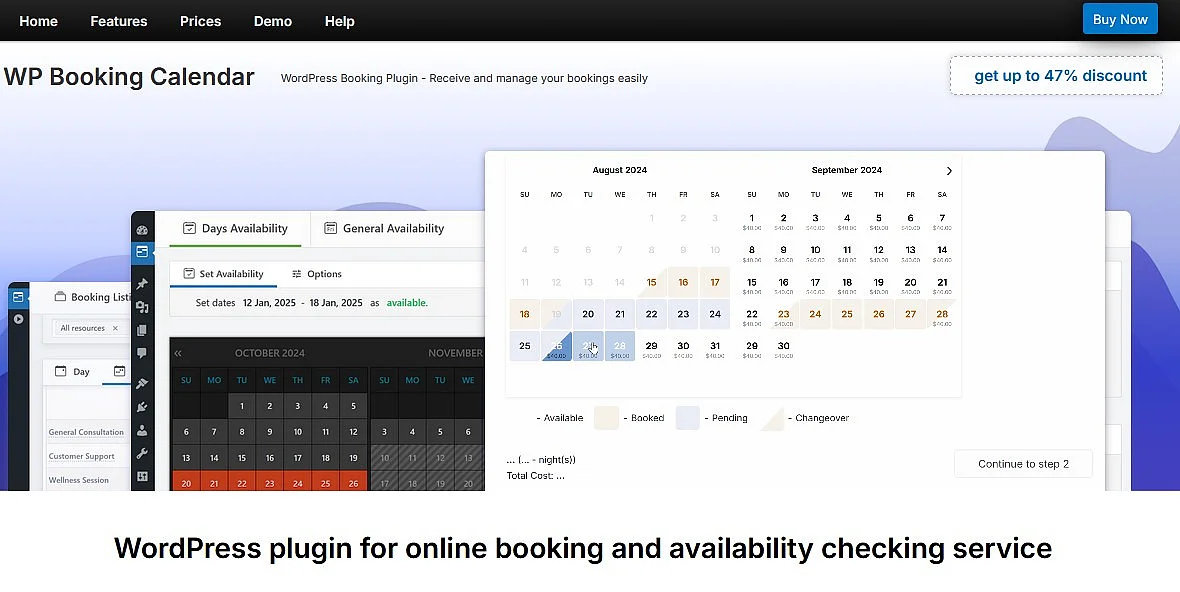Click the calendar-check icon beside Set Availability
The image size is (1180, 592).
click(189, 274)
